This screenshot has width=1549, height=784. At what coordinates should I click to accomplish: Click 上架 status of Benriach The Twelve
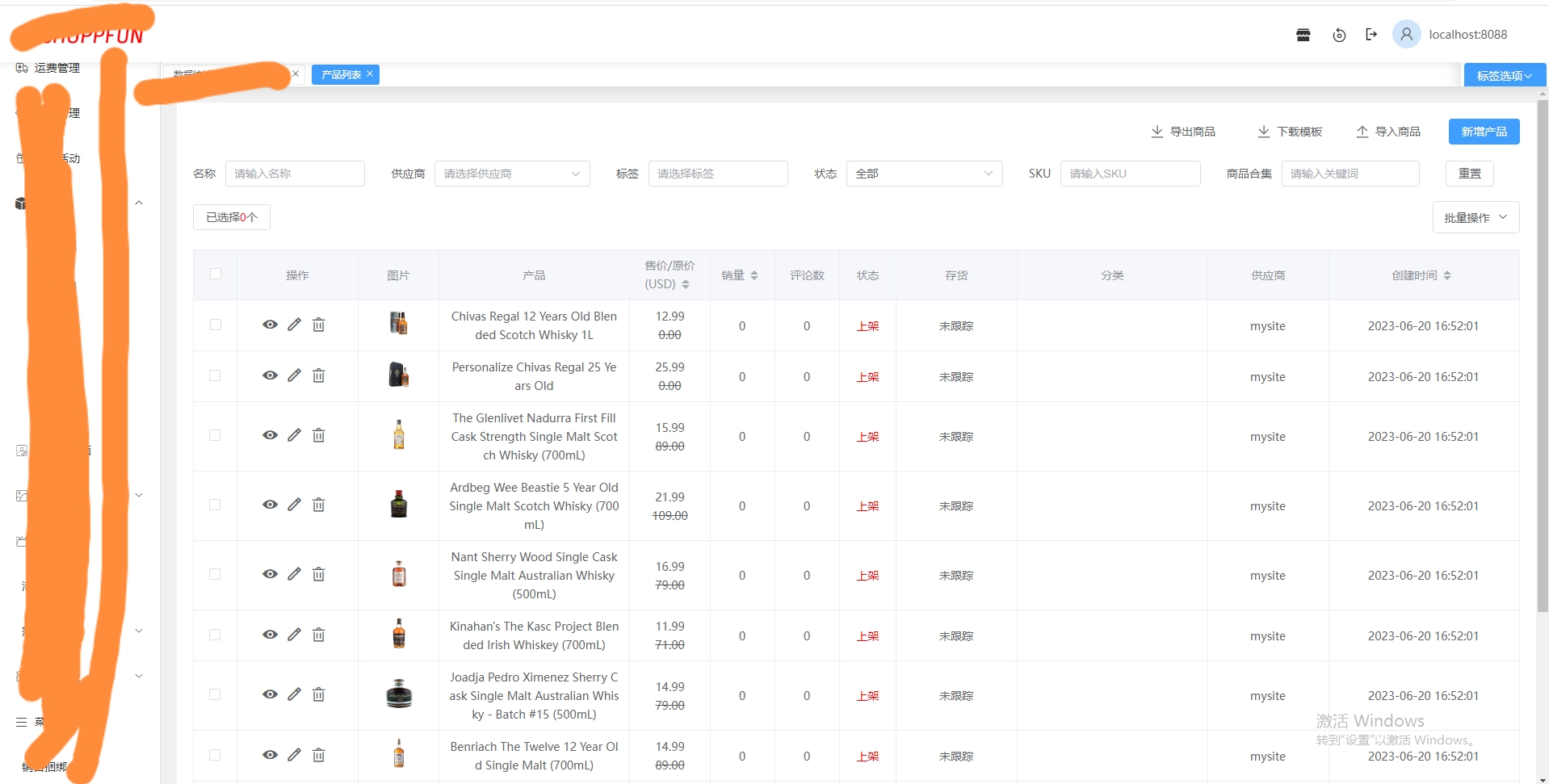[867, 757]
